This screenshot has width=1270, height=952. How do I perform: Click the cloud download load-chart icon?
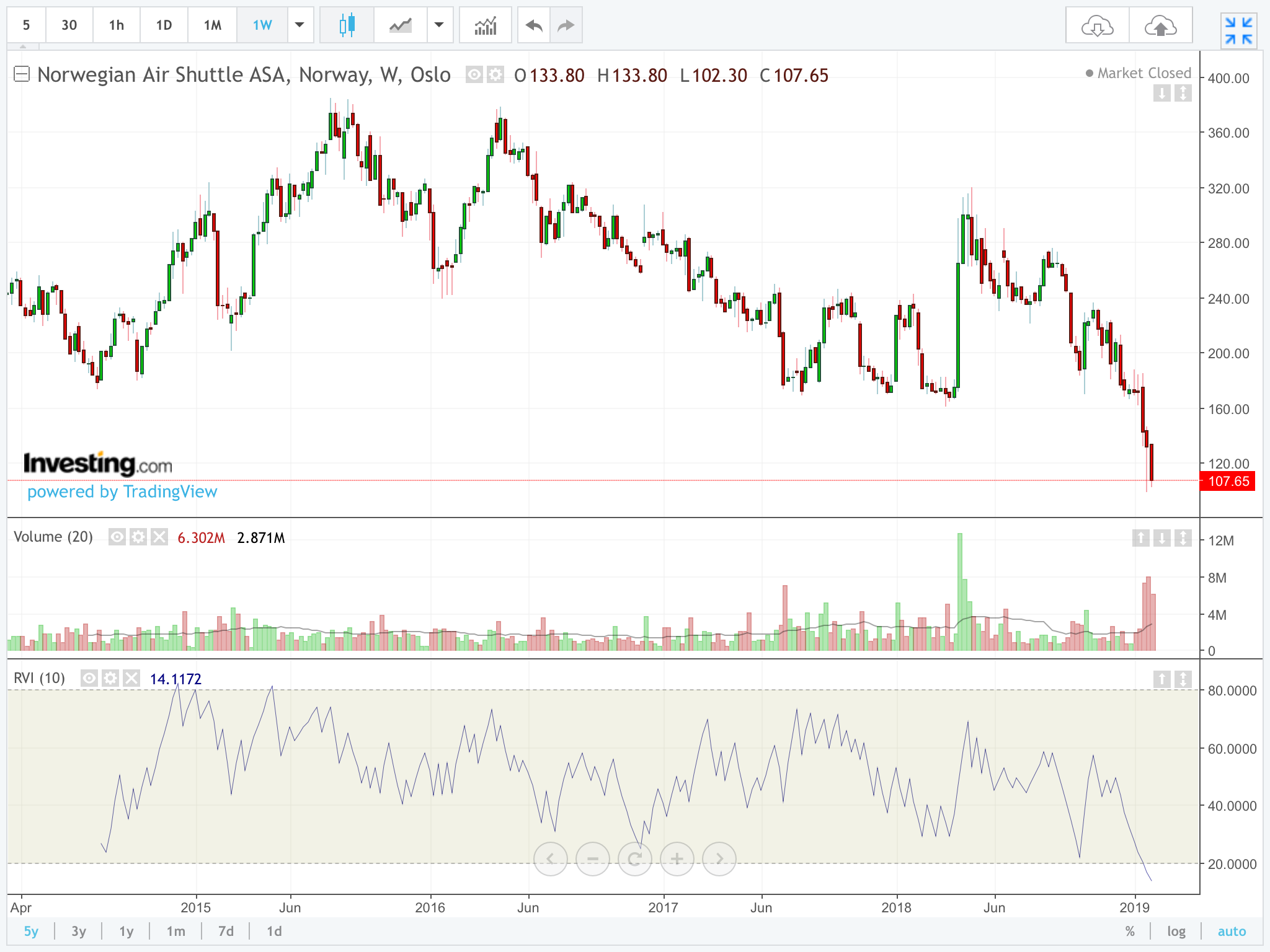1096,27
